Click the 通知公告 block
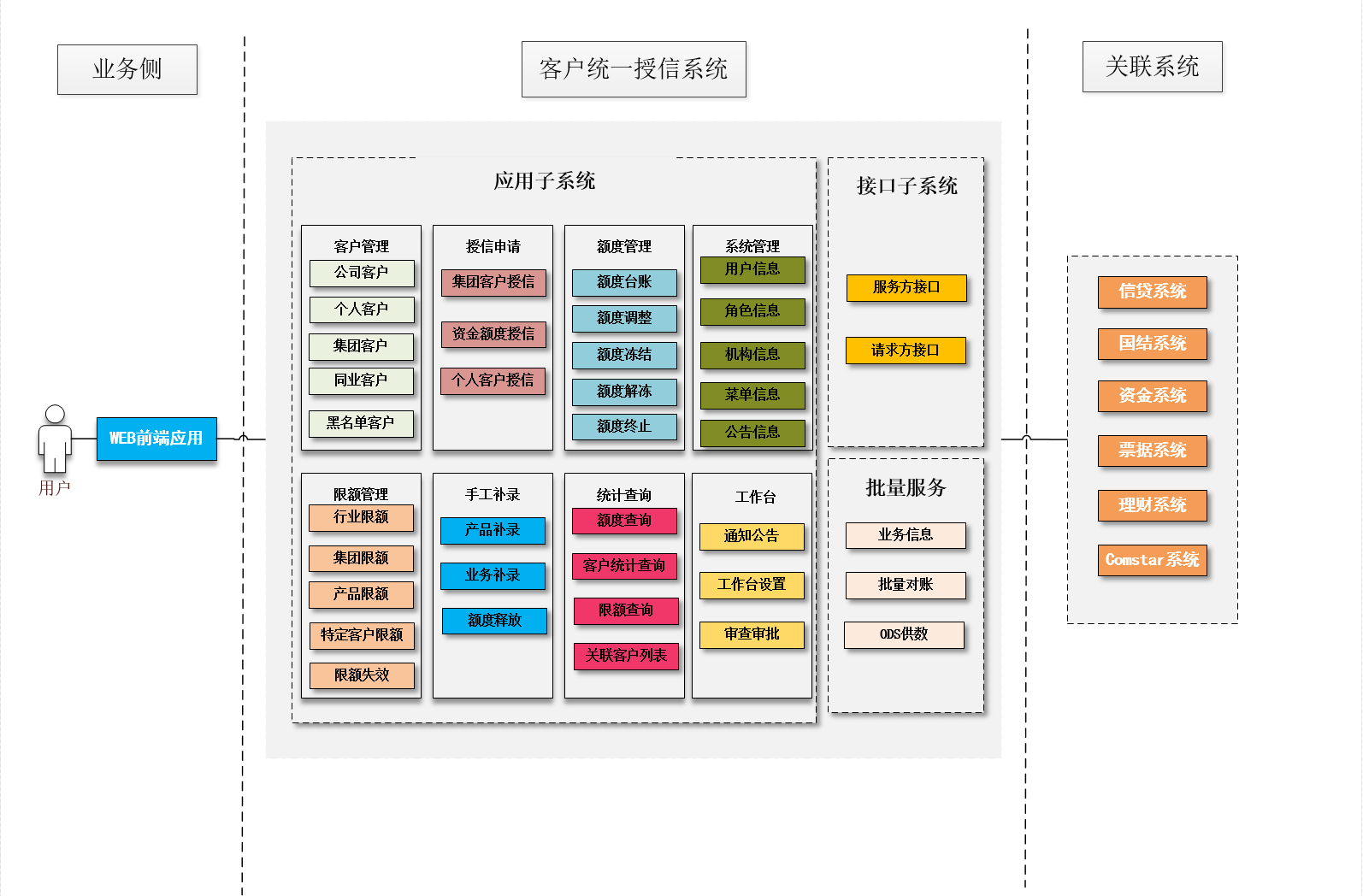Image resolution: width=1363 pixels, height=896 pixels. pyautogui.click(x=752, y=536)
